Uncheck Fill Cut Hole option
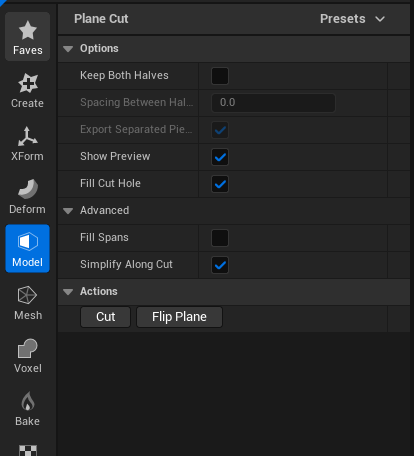Image resolution: width=414 pixels, height=456 pixels. 220,184
